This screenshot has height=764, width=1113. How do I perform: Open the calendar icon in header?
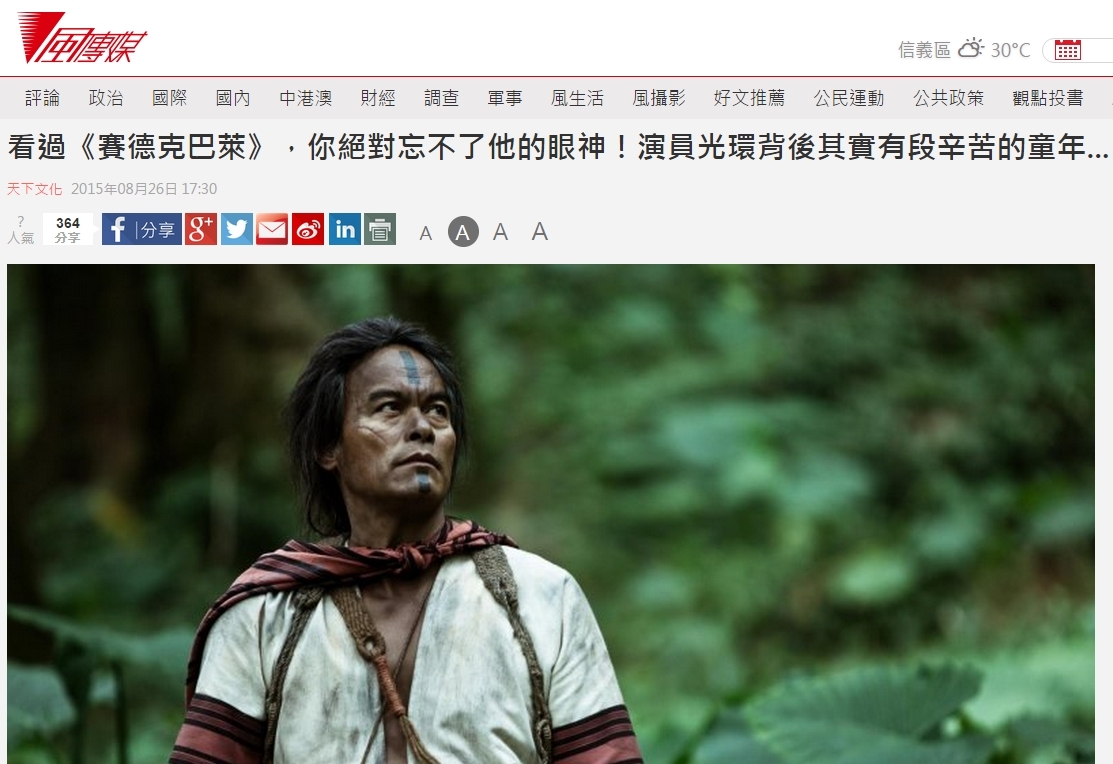click(x=1068, y=50)
